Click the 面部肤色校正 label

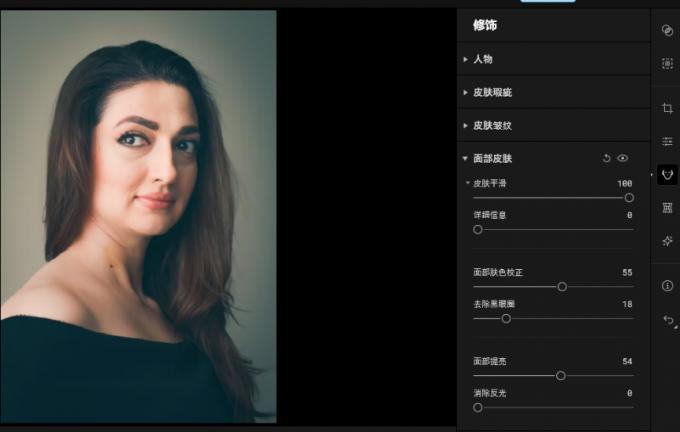click(x=498, y=272)
